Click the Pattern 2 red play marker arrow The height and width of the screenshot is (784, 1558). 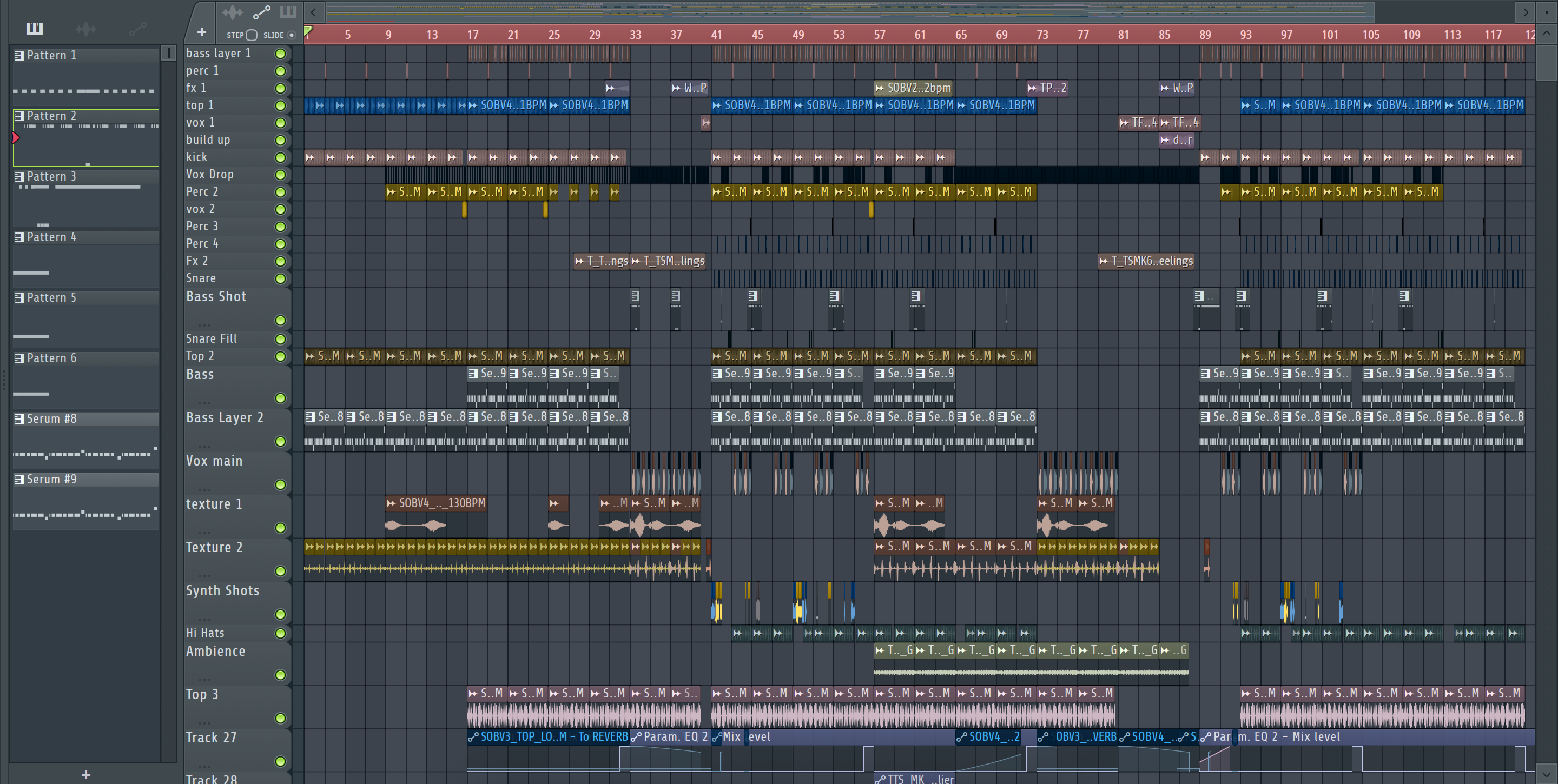[16, 138]
